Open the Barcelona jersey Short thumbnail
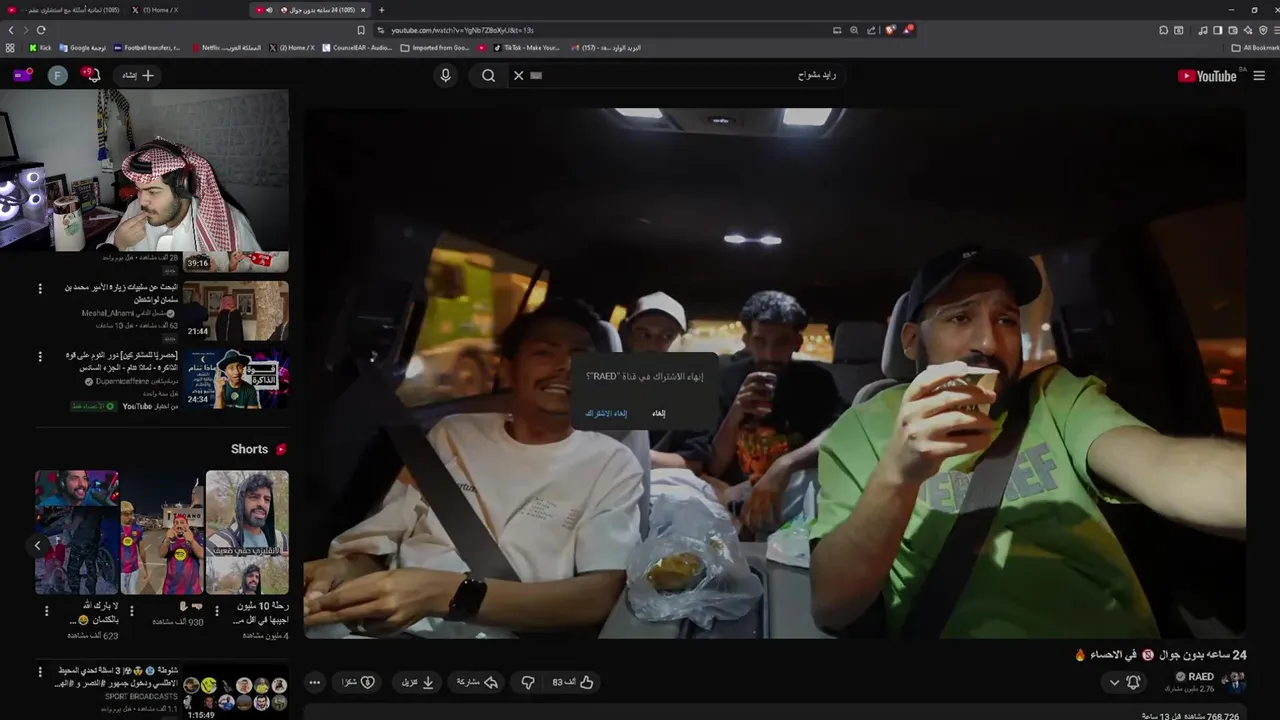Screen dimensions: 1280x720 point(162,533)
